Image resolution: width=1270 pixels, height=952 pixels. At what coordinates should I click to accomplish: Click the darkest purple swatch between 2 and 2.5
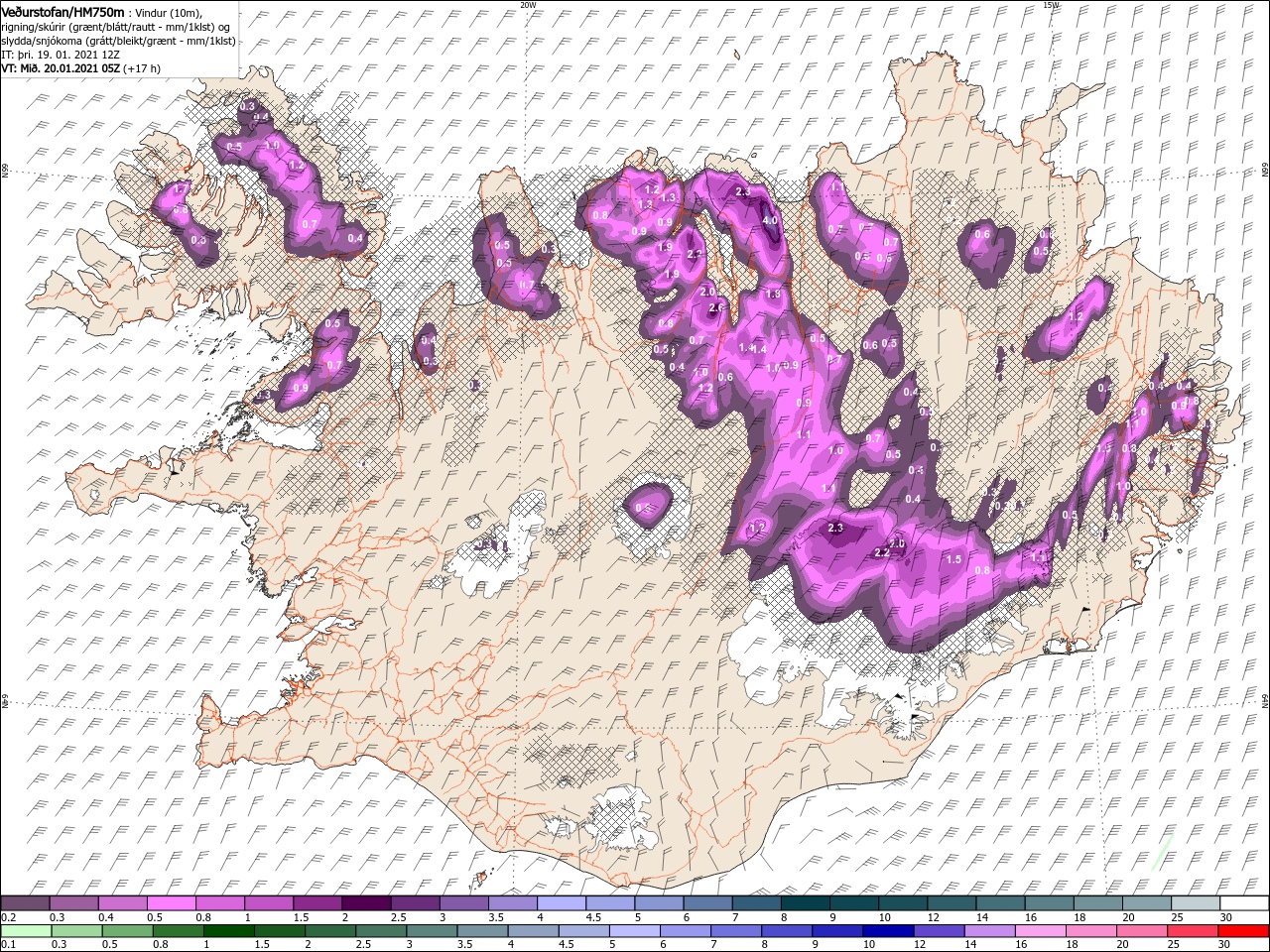[x=366, y=903]
